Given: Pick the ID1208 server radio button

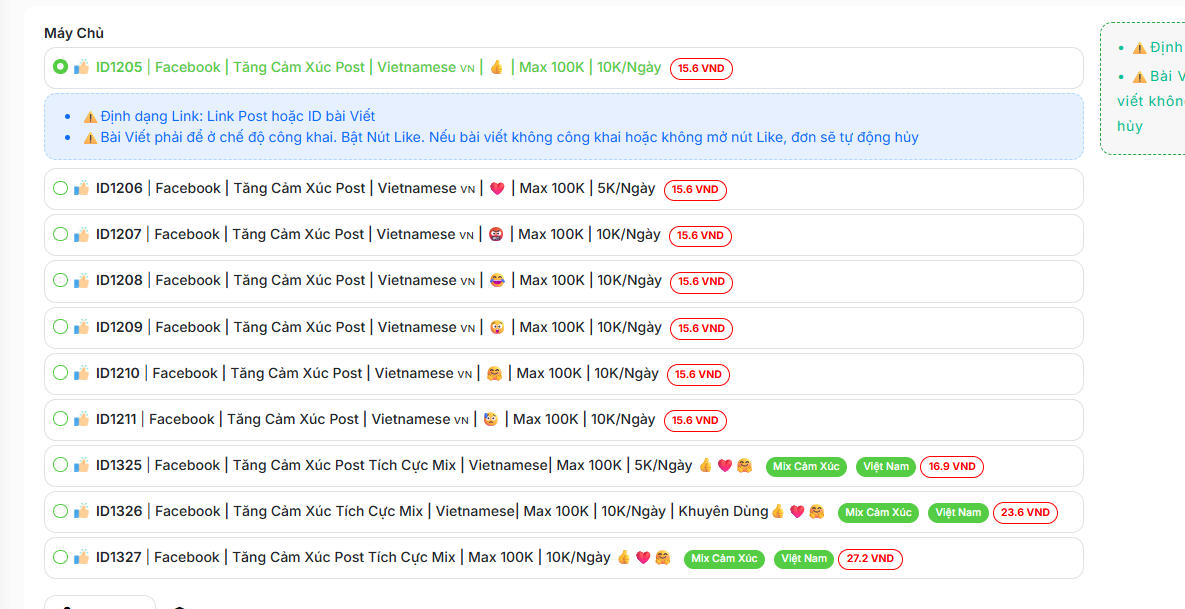Looking at the screenshot, I should click(x=60, y=280).
